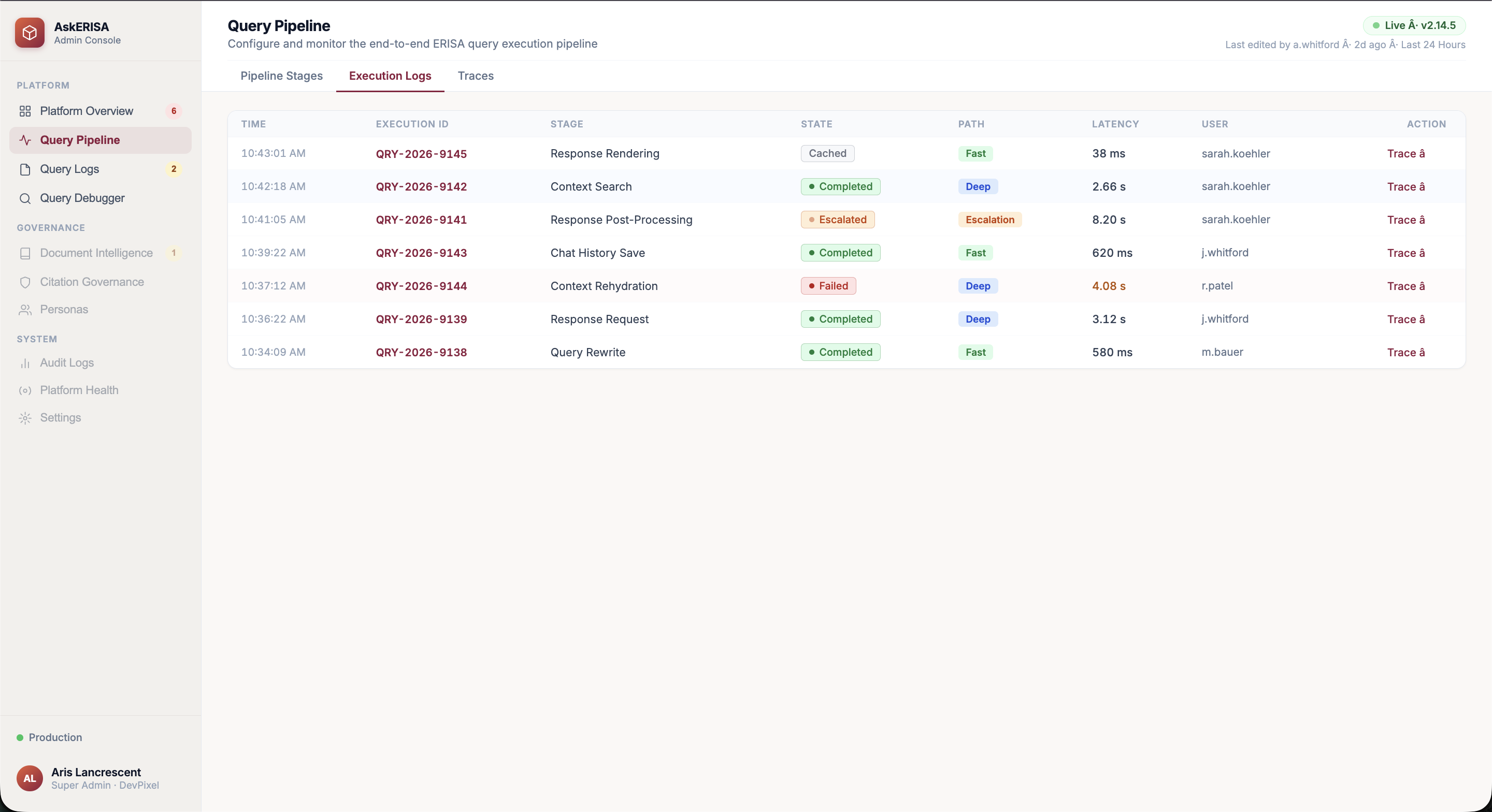Click the Latency column header

pyautogui.click(x=1115, y=124)
